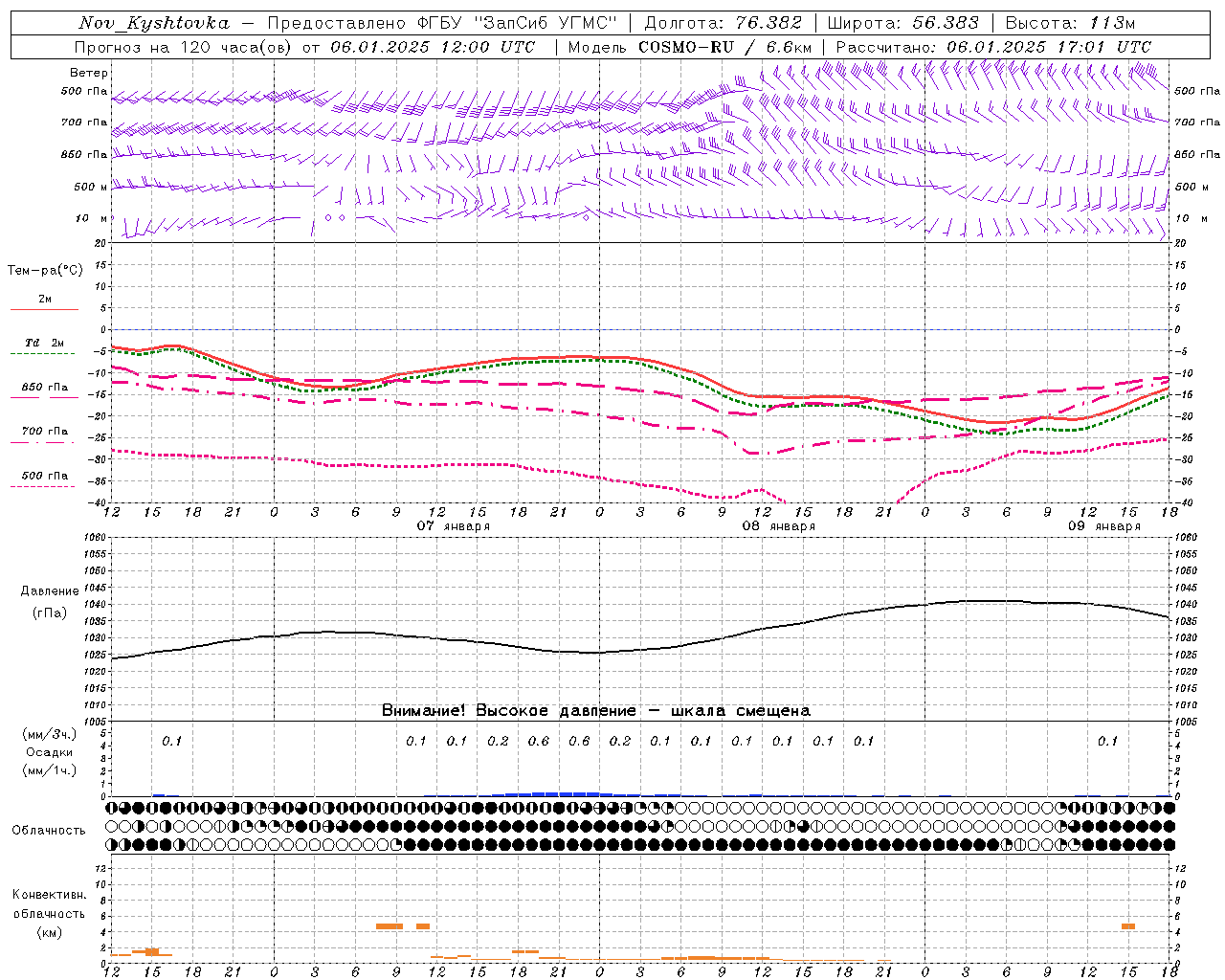1225x980 pixels.
Task: Click the 'Тем-ра(°C)' temperature axis label
Action: [x=45, y=271]
